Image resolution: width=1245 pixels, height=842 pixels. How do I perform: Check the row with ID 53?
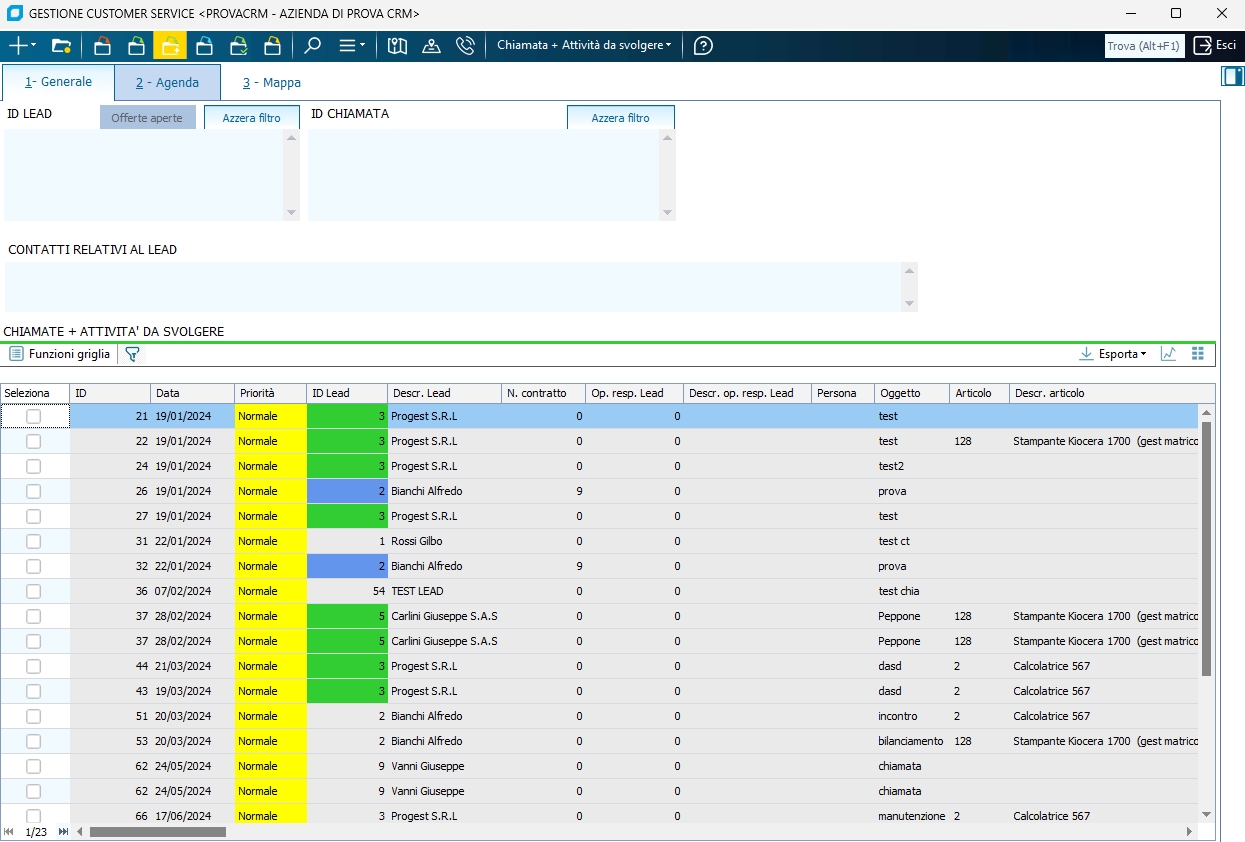tap(34, 741)
